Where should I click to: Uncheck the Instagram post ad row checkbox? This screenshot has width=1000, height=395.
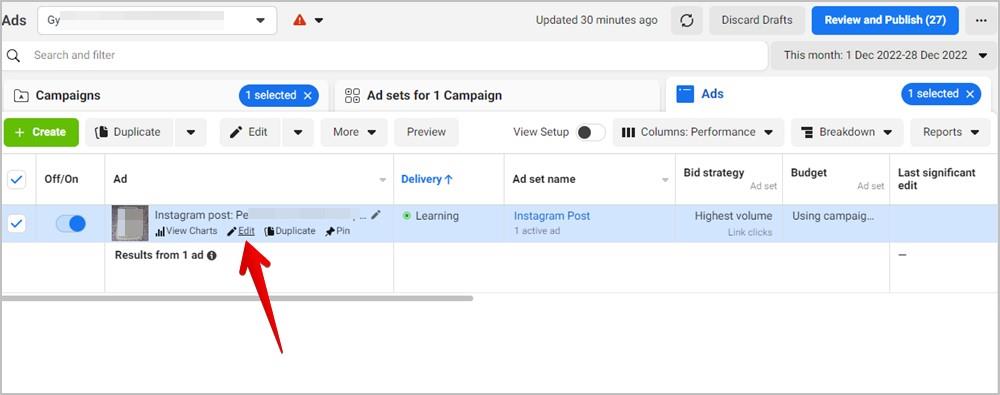pos(17,223)
